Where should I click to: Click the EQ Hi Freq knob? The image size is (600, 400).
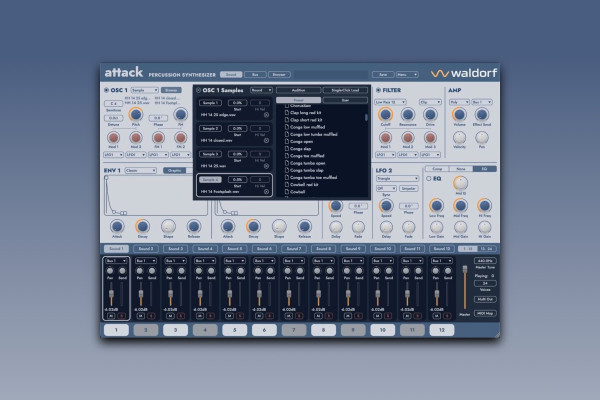point(484,206)
